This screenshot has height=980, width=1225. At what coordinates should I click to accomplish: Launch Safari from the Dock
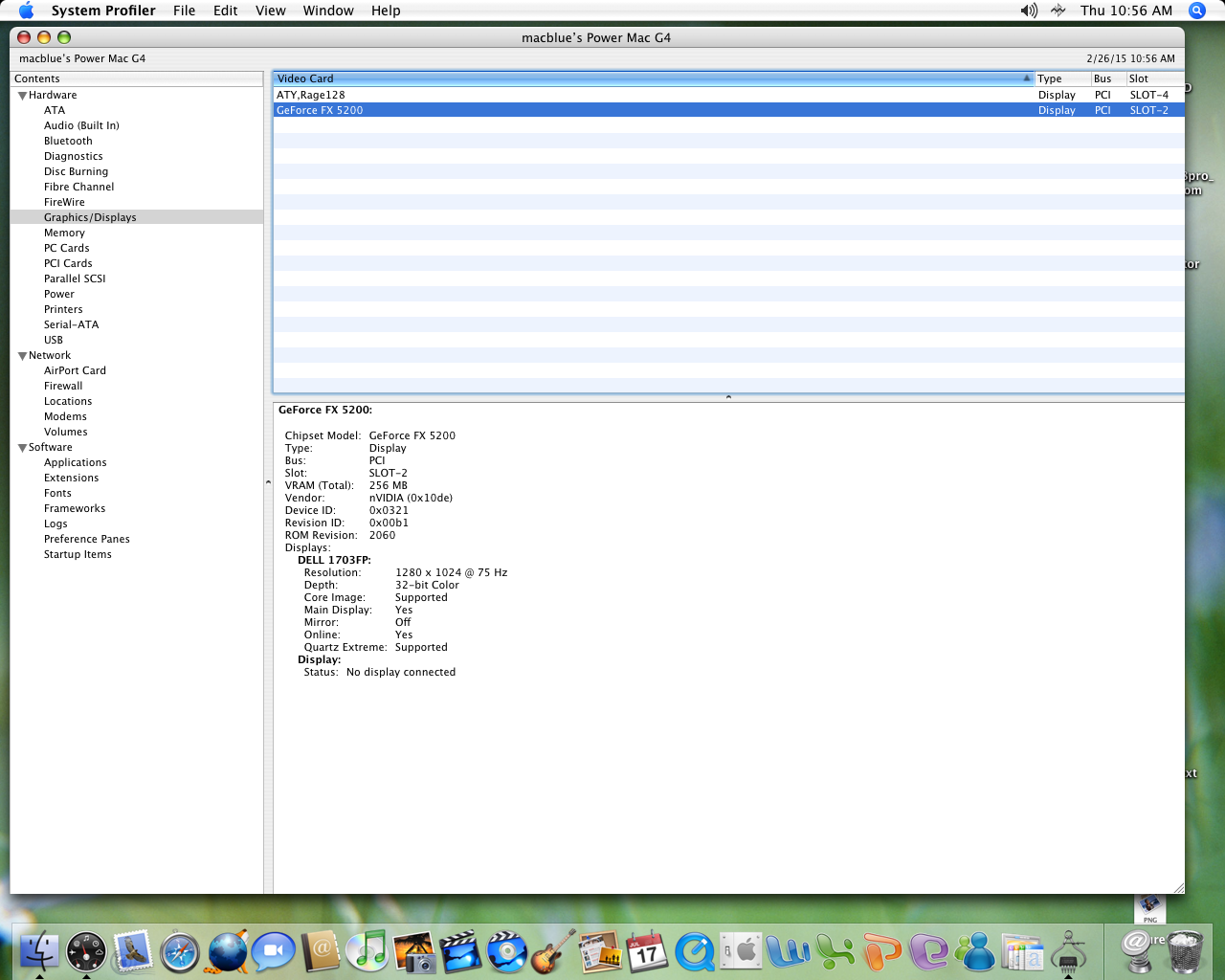click(x=179, y=951)
